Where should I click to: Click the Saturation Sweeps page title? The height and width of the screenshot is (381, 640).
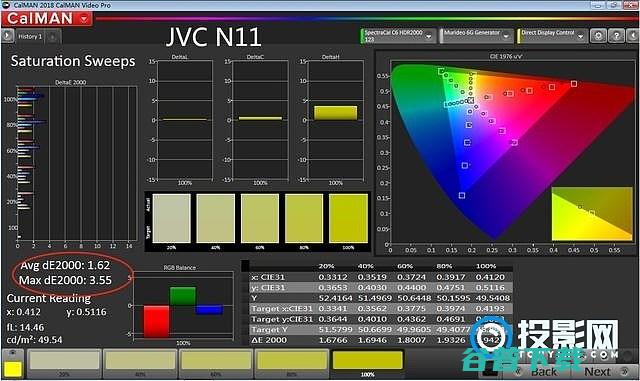click(x=73, y=61)
